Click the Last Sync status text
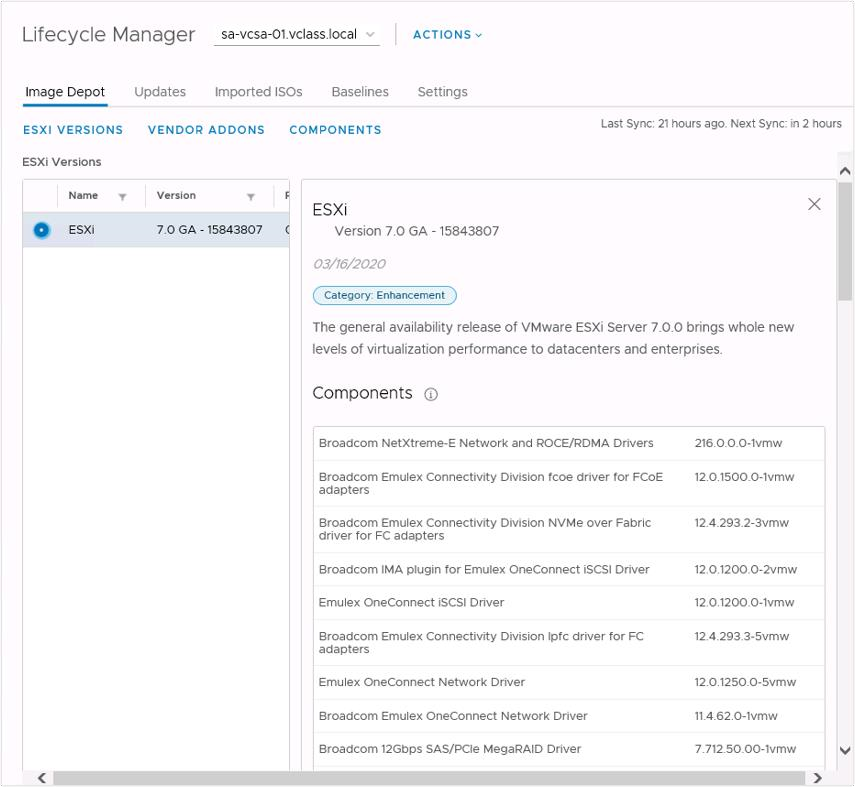Image resolution: width=855 pixels, height=787 pixels. [721, 124]
